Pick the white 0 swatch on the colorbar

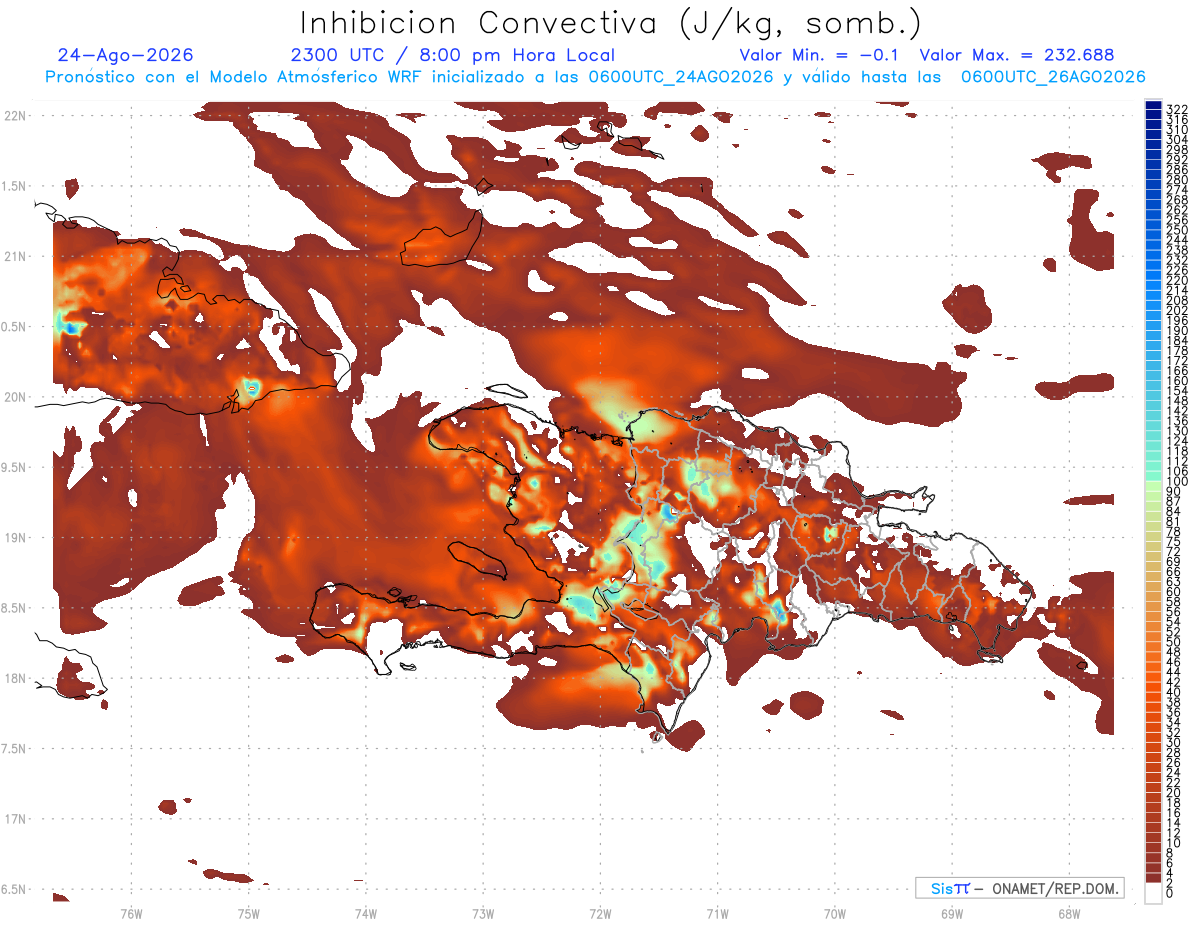click(x=1153, y=892)
